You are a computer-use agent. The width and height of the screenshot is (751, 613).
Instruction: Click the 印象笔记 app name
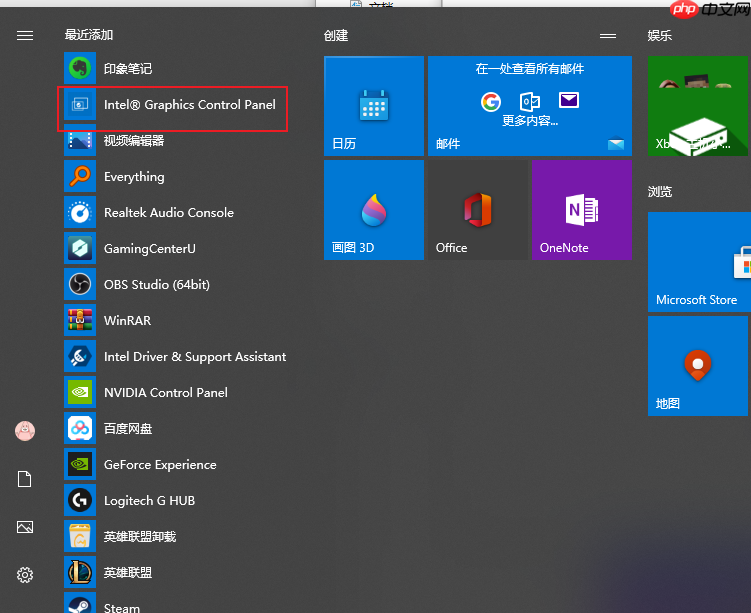[128, 68]
